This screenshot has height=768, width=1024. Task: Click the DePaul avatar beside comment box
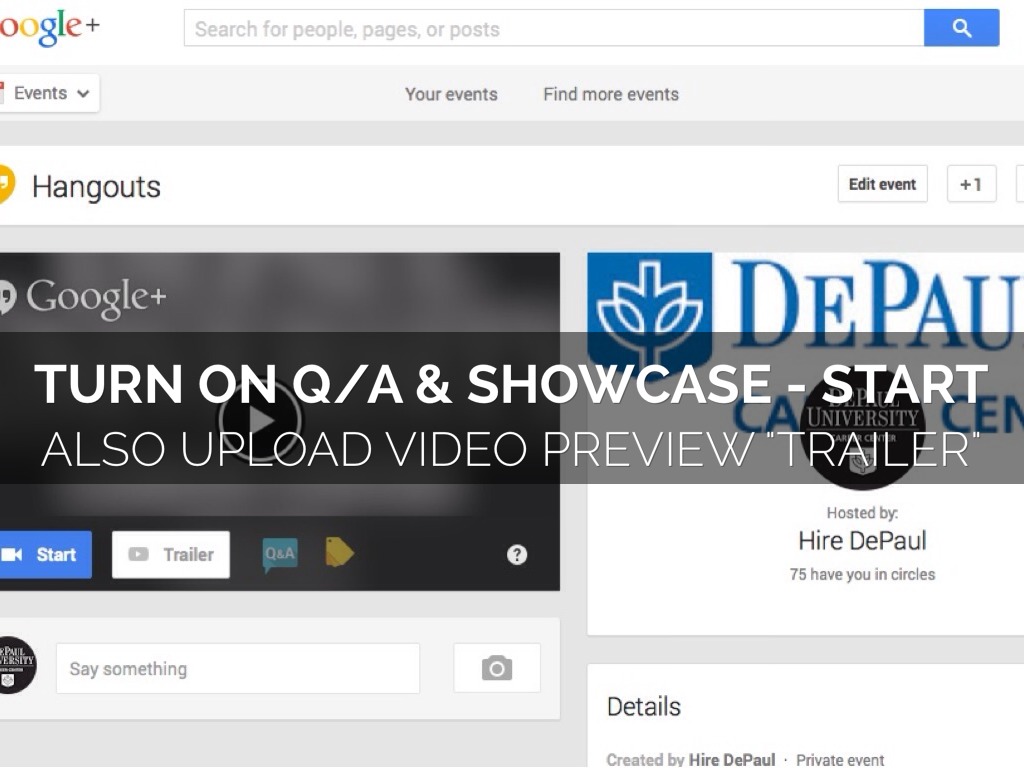[14, 666]
